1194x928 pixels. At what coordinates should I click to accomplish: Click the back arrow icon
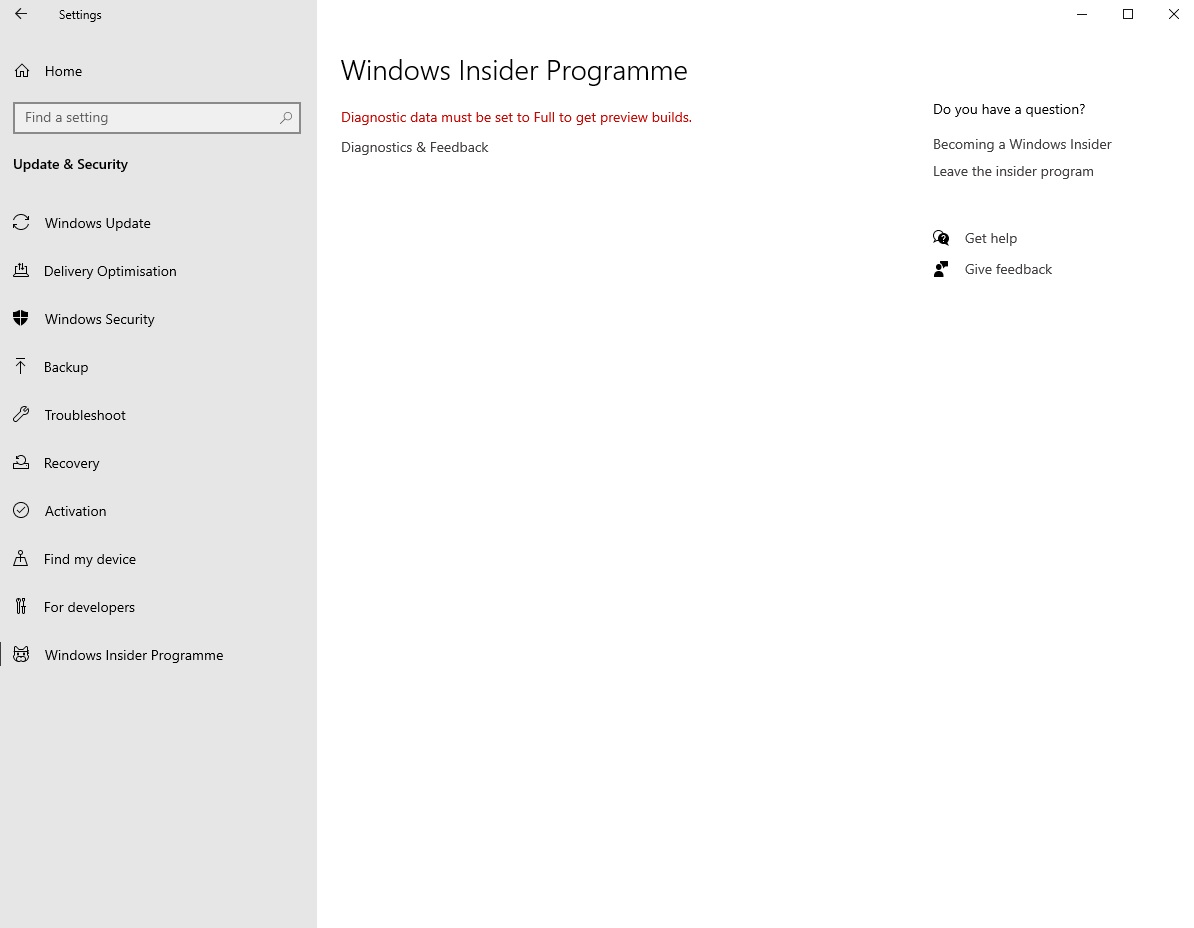[21, 14]
